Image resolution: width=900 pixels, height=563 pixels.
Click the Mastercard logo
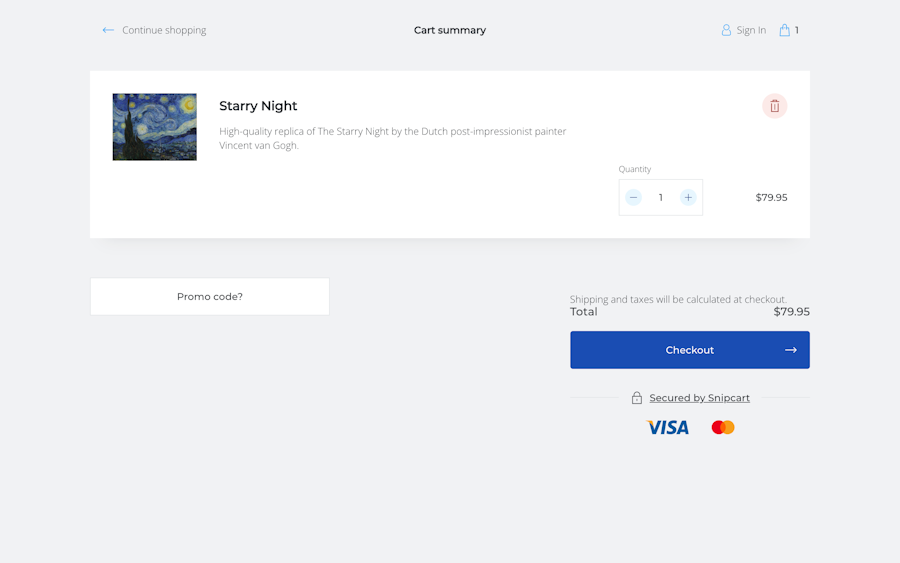[723, 427]
